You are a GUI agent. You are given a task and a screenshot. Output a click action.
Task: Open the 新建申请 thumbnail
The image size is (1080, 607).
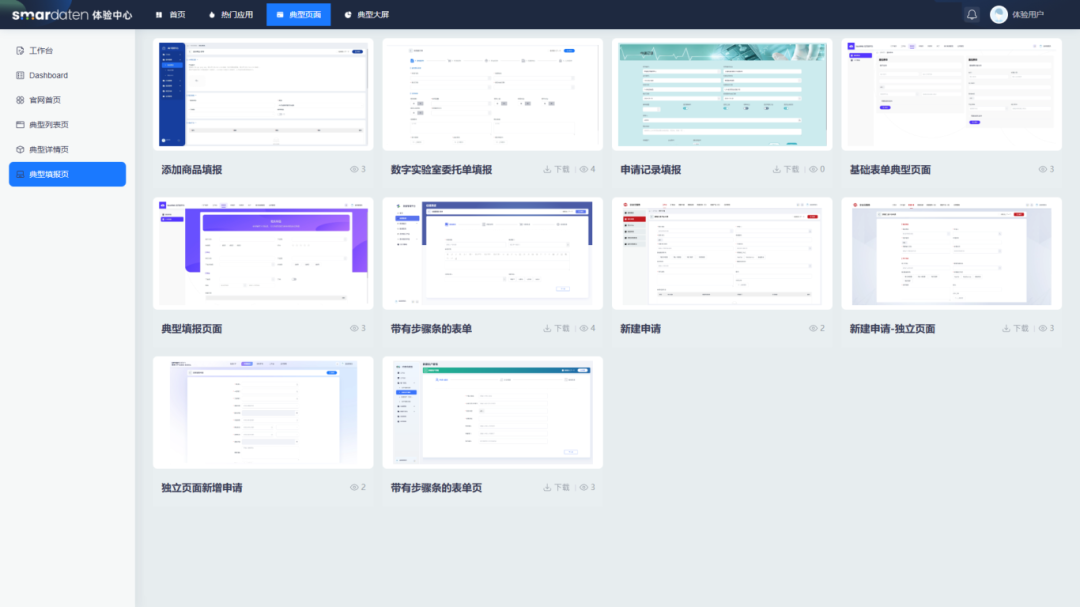point(722,254)
